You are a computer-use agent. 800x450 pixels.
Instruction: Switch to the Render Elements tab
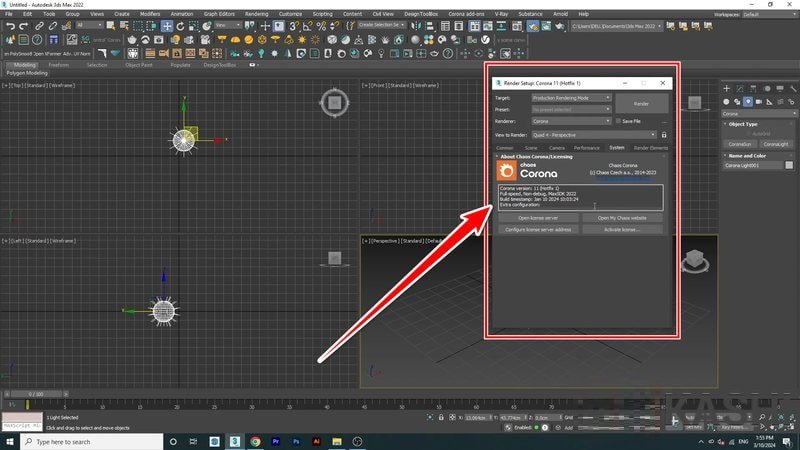click(651, 148)
